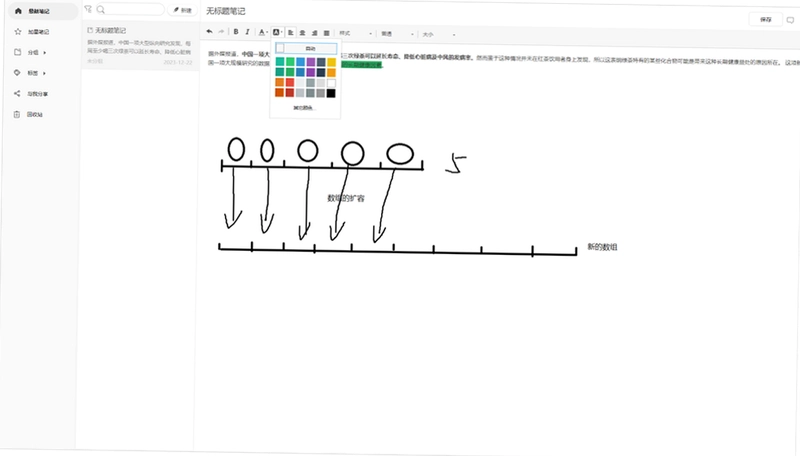
Task: Open the shared-with-me section
Action: [x=31, y=94]
